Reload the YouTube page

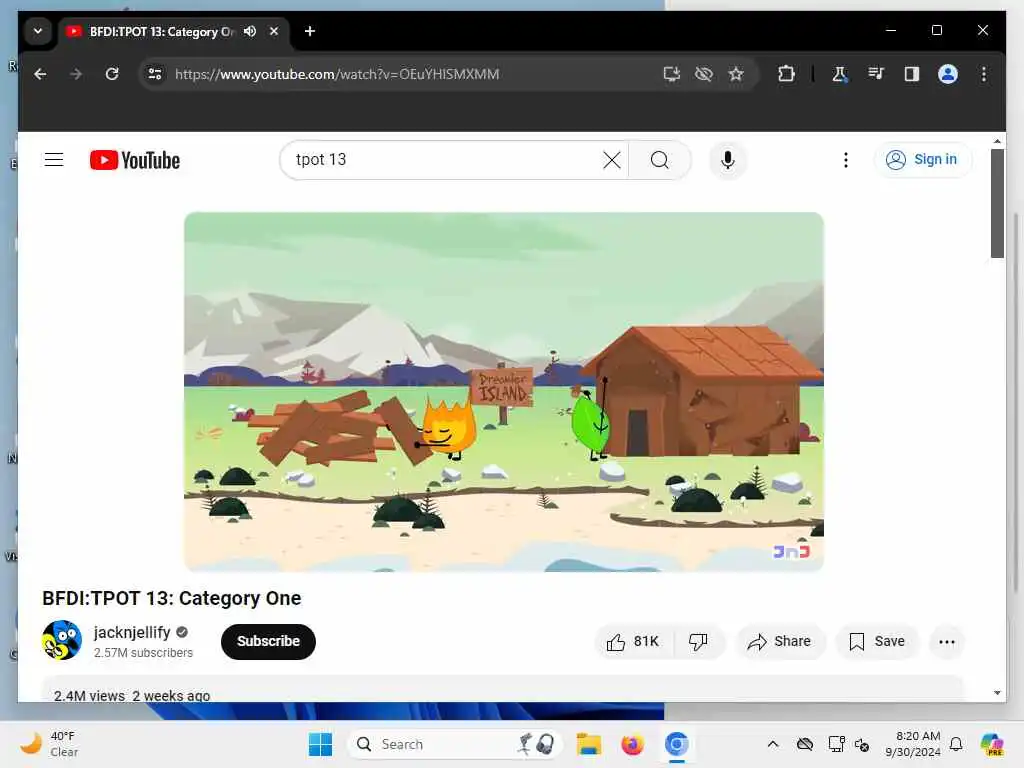point(112,74)
